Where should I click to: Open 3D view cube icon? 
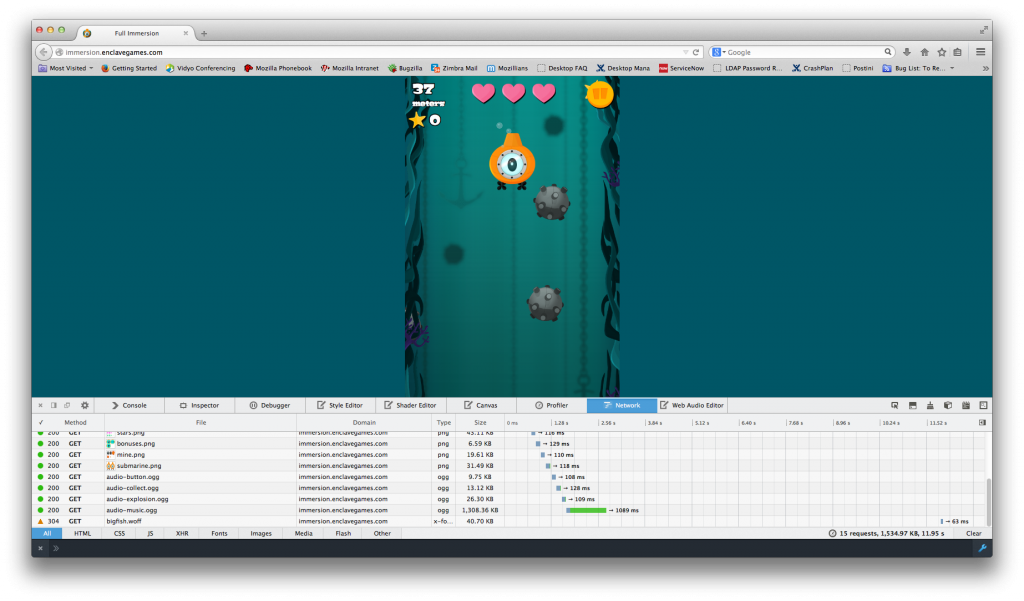[948, 405]
